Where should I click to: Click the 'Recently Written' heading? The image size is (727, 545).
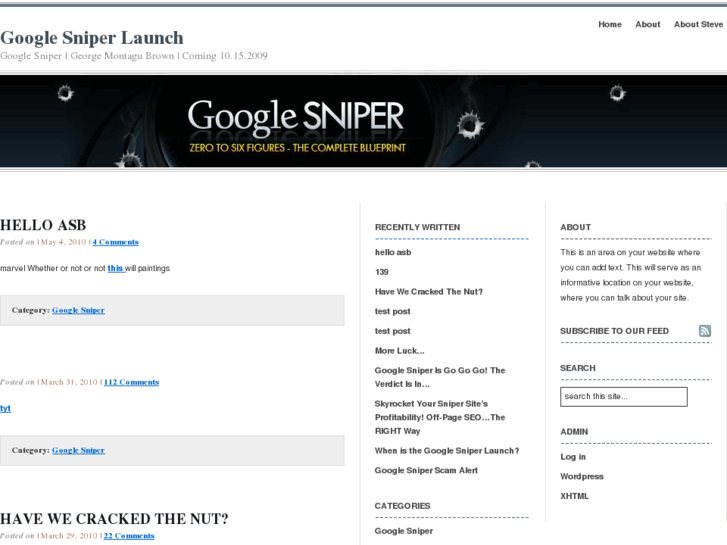coord(417,227)
